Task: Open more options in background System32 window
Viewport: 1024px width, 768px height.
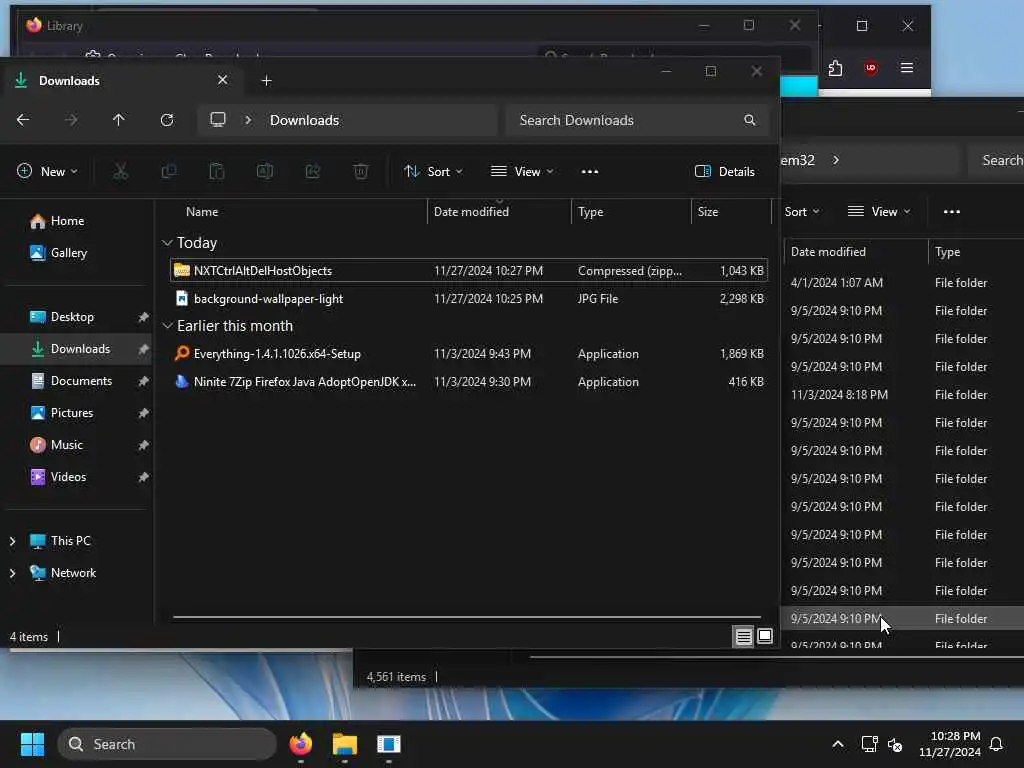Action: coord(952,212)
